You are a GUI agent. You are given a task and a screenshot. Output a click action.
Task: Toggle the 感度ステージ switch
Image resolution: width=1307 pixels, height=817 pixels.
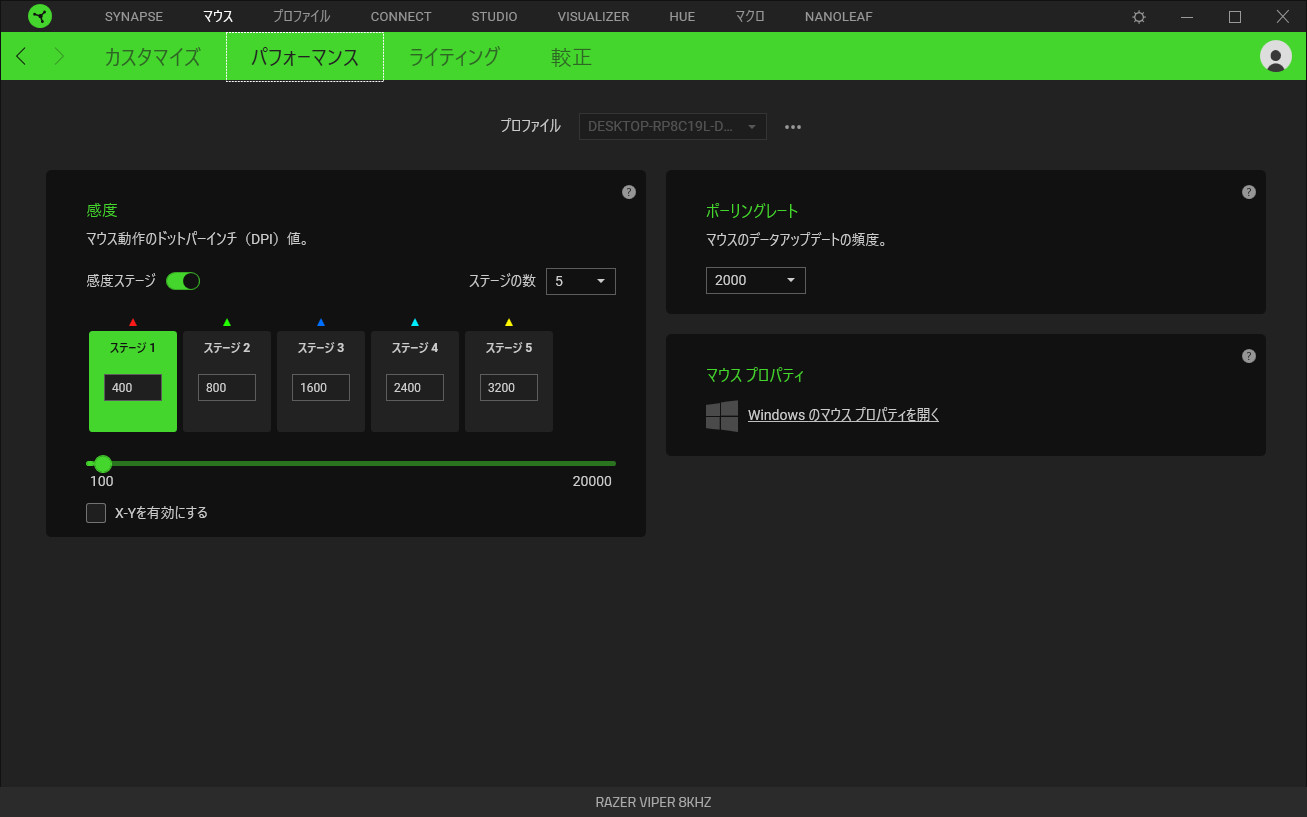[184, 281]
